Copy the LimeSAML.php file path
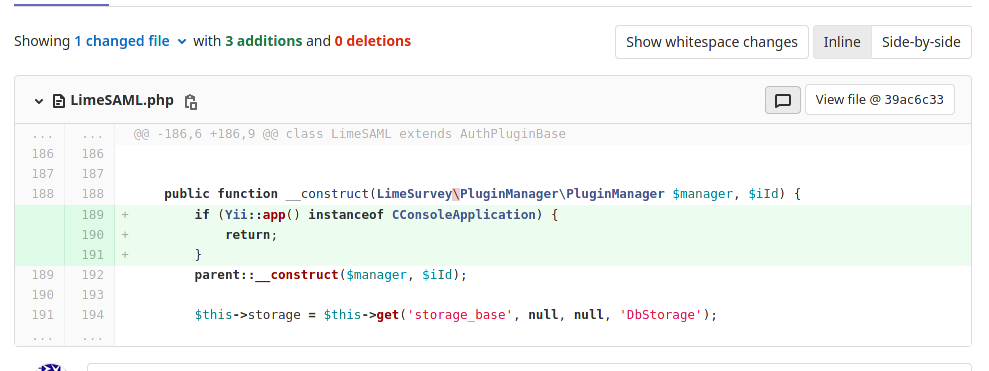 pos(191,101)
